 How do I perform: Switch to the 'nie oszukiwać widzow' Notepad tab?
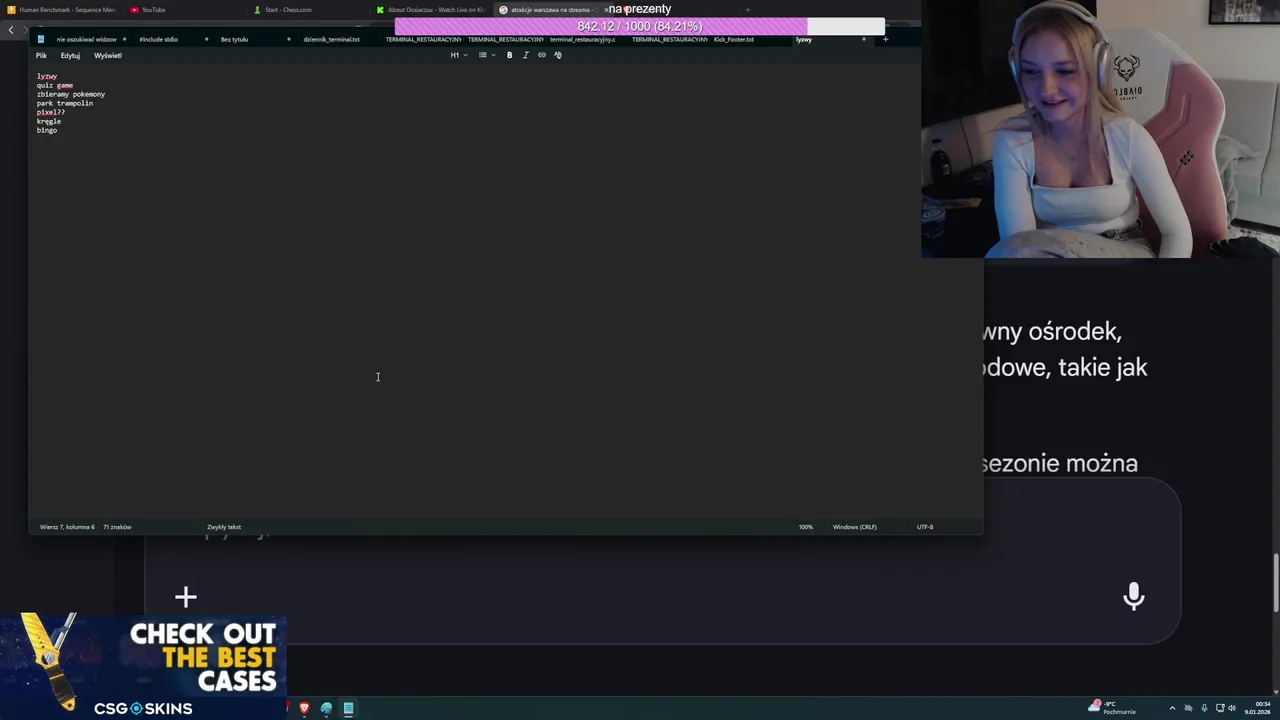point(86,39)
